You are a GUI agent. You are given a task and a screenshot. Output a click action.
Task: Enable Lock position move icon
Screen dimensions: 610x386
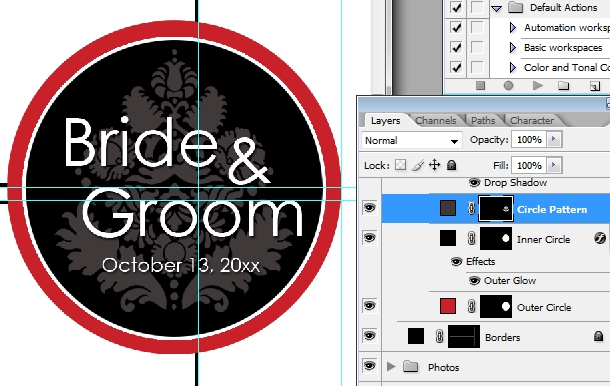coord(435,165)
